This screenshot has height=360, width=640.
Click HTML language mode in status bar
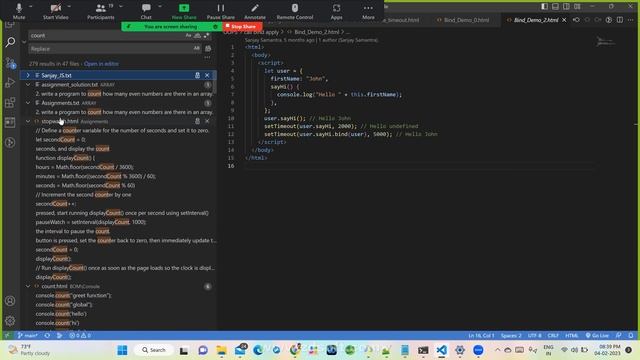coord(571,336)
